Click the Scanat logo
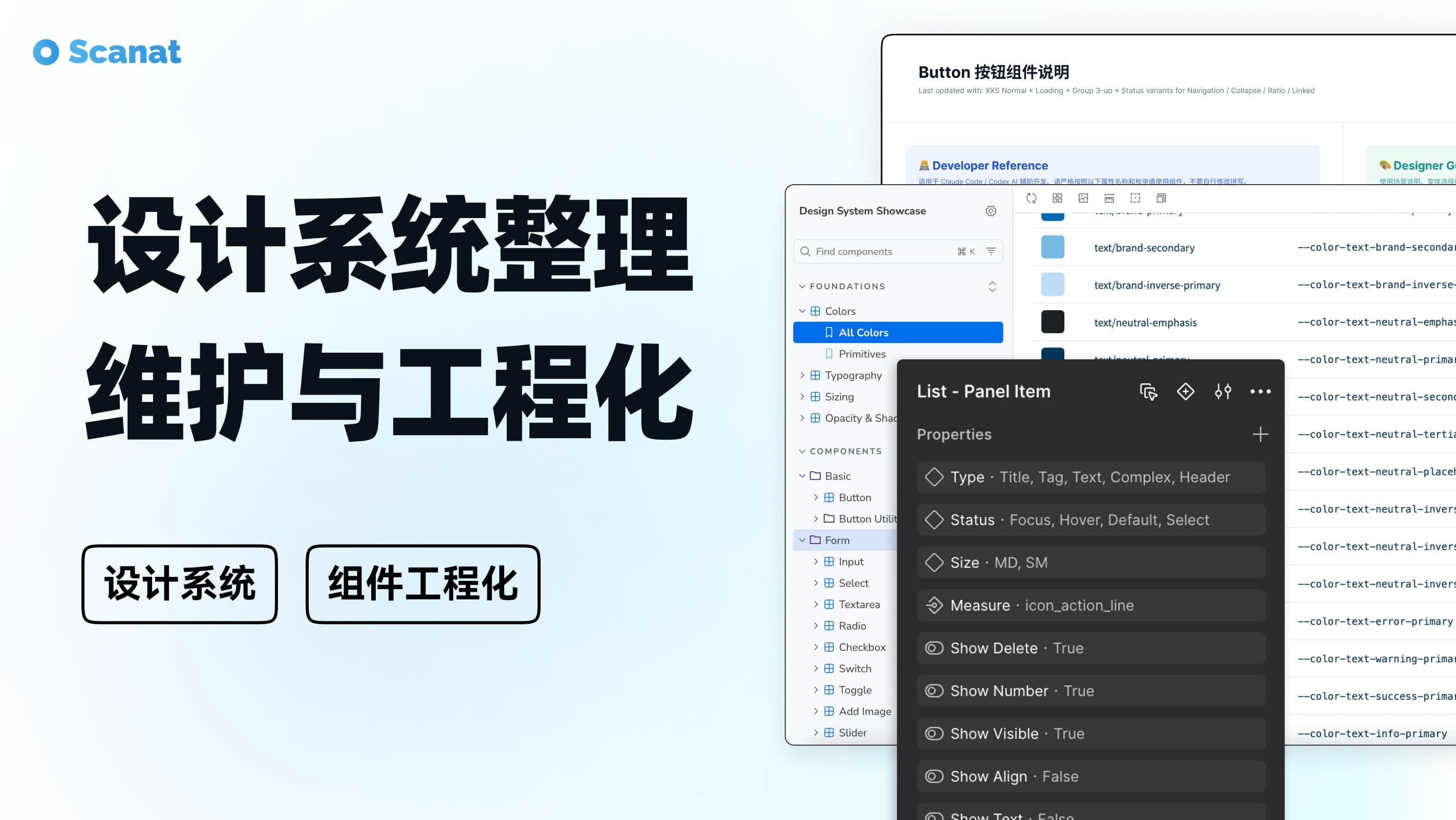 [x=108, y=52]
